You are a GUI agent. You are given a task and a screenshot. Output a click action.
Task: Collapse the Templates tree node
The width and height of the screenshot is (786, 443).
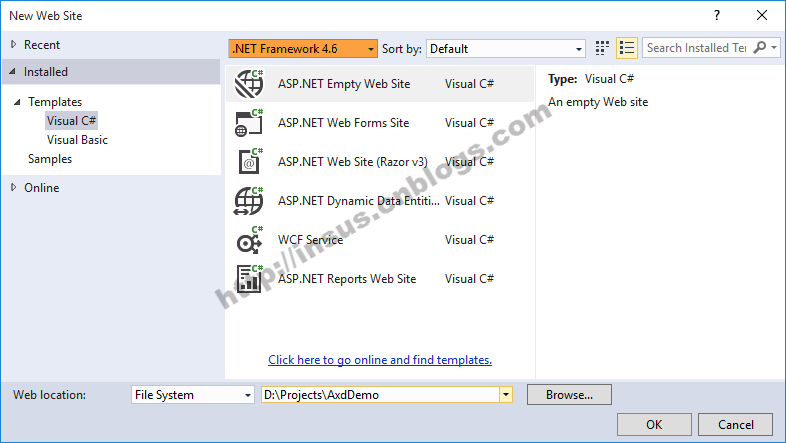pos(17,102)
